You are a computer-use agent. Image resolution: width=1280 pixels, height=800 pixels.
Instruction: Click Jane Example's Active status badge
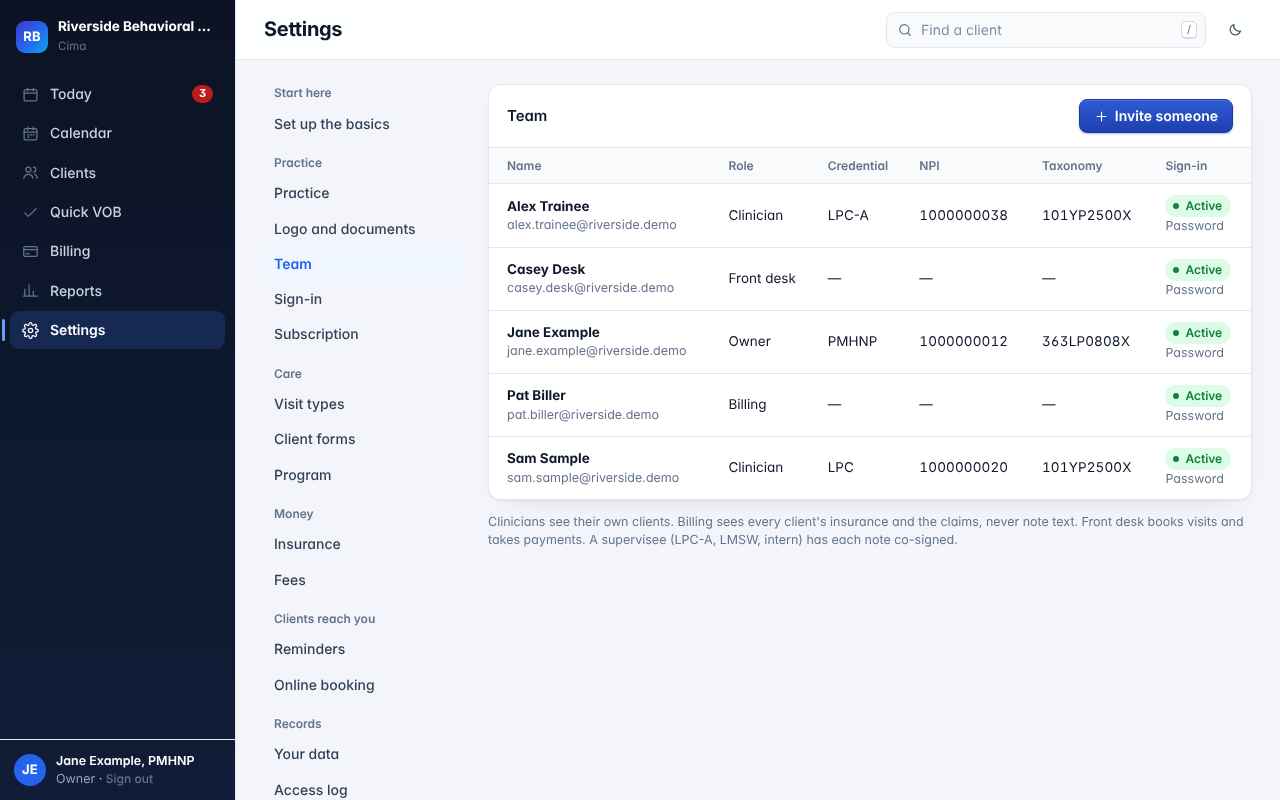point(1198,333)
